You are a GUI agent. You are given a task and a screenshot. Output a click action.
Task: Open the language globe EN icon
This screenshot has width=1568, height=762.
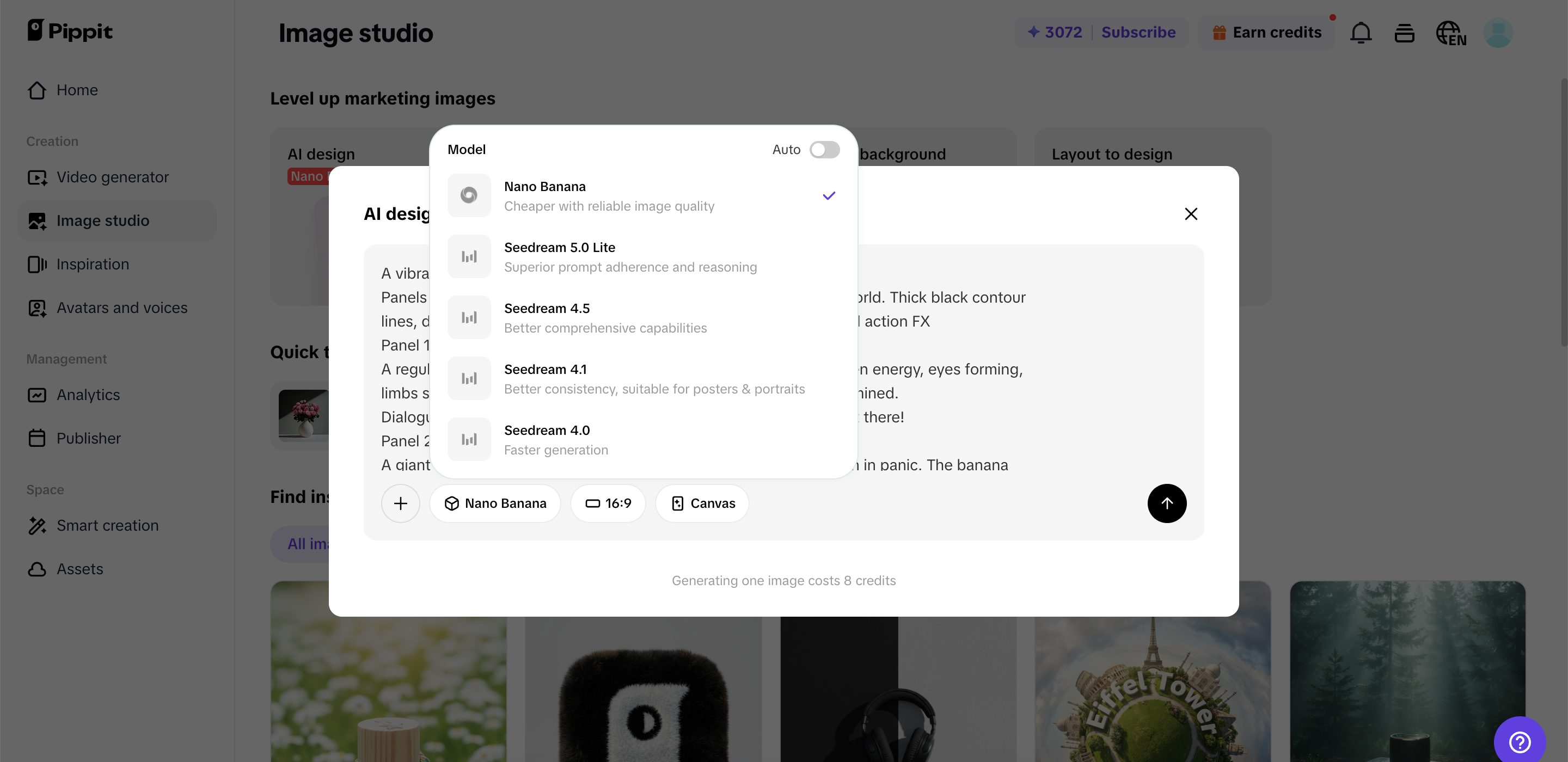[1450, 33]
